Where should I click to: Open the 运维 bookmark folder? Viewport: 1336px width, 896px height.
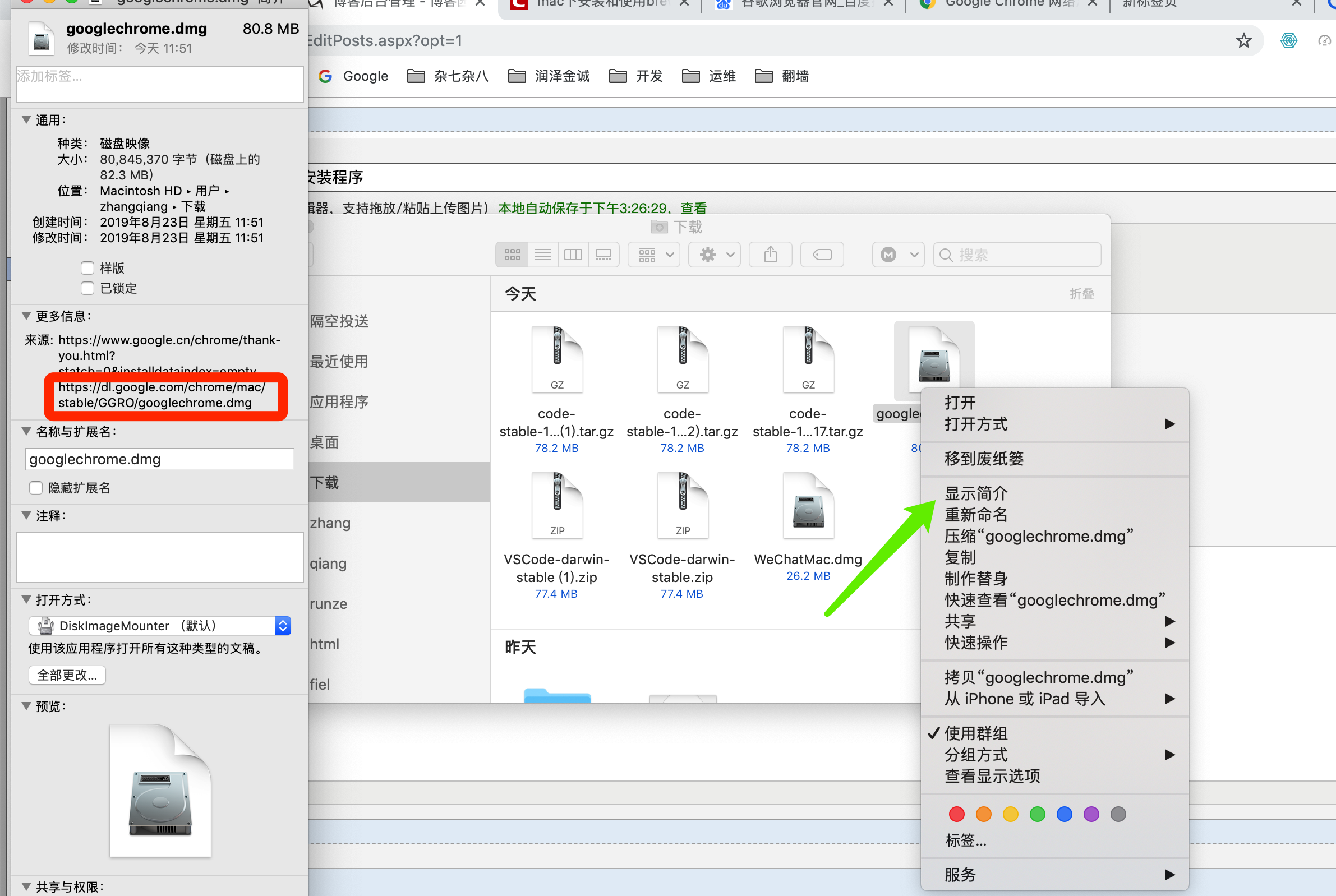(x=709, y=76)
